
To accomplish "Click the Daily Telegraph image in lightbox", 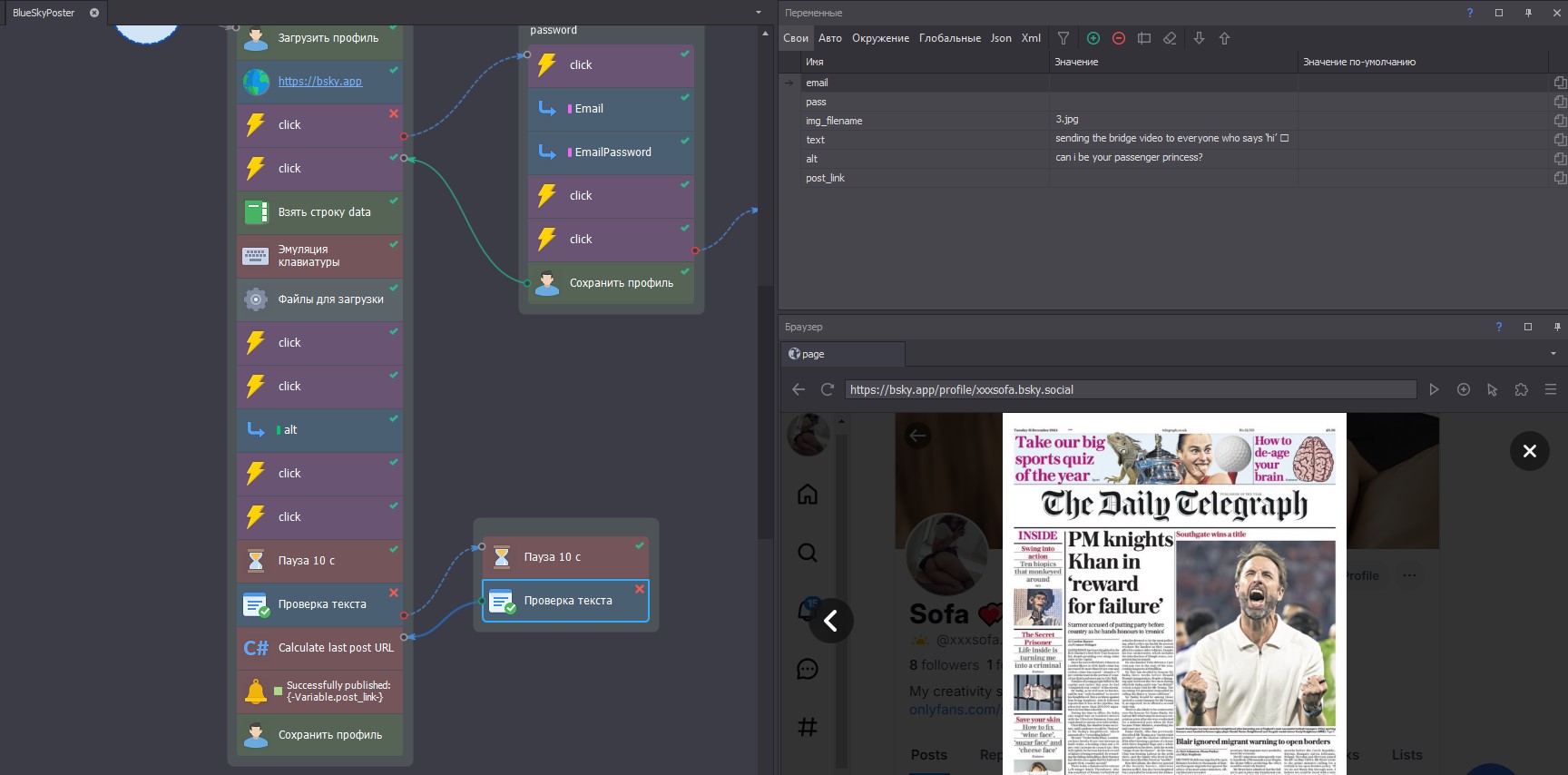I will (x=1174, y=594).
